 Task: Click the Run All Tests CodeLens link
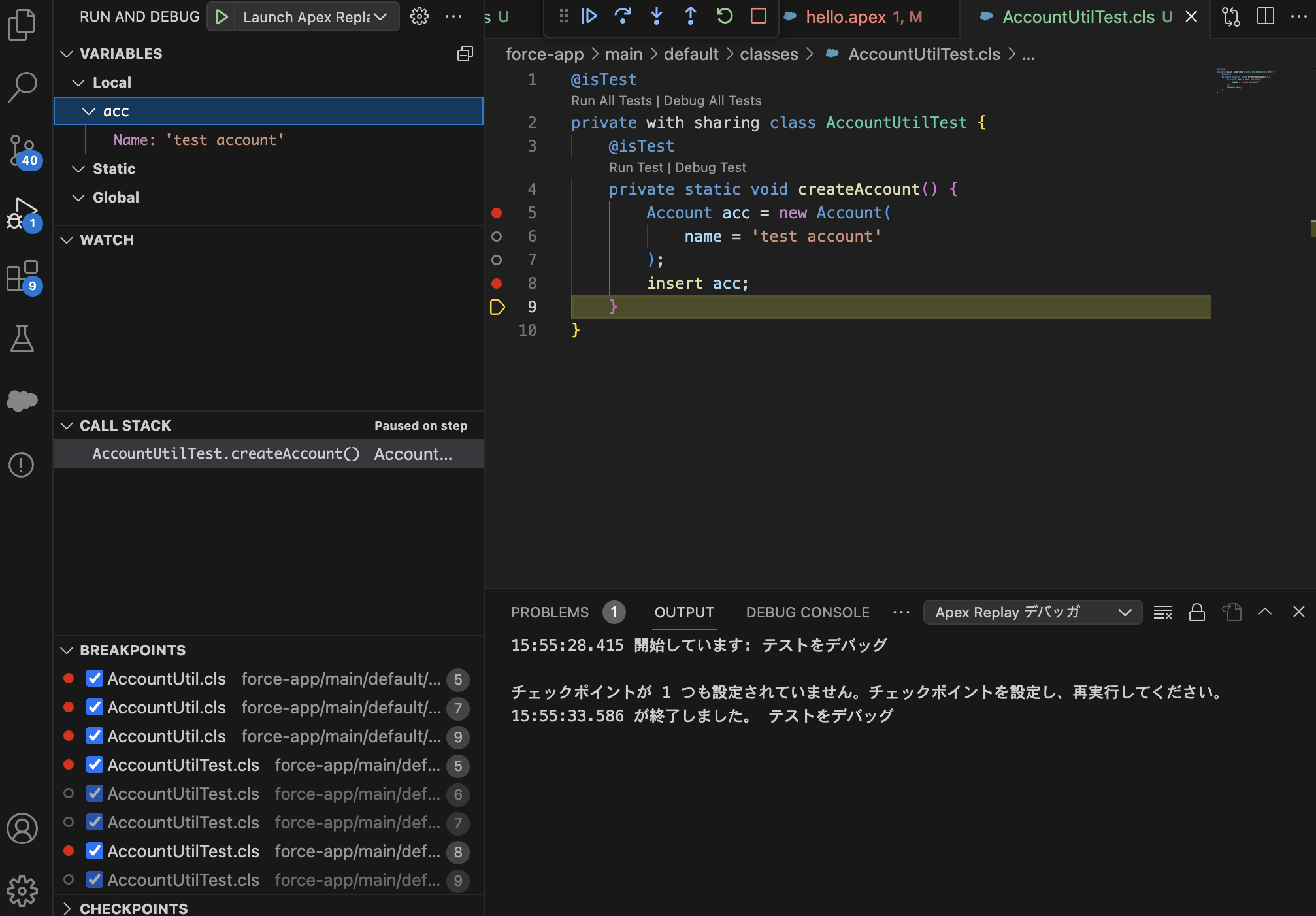point(611,101)
